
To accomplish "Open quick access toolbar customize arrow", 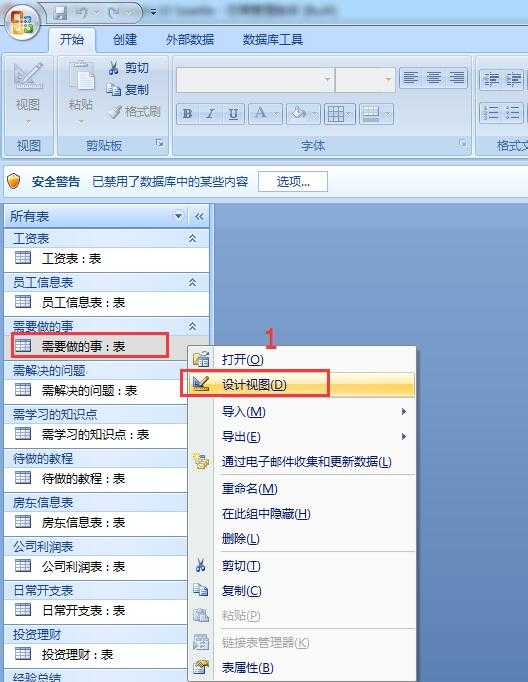I will click(153, 13).
